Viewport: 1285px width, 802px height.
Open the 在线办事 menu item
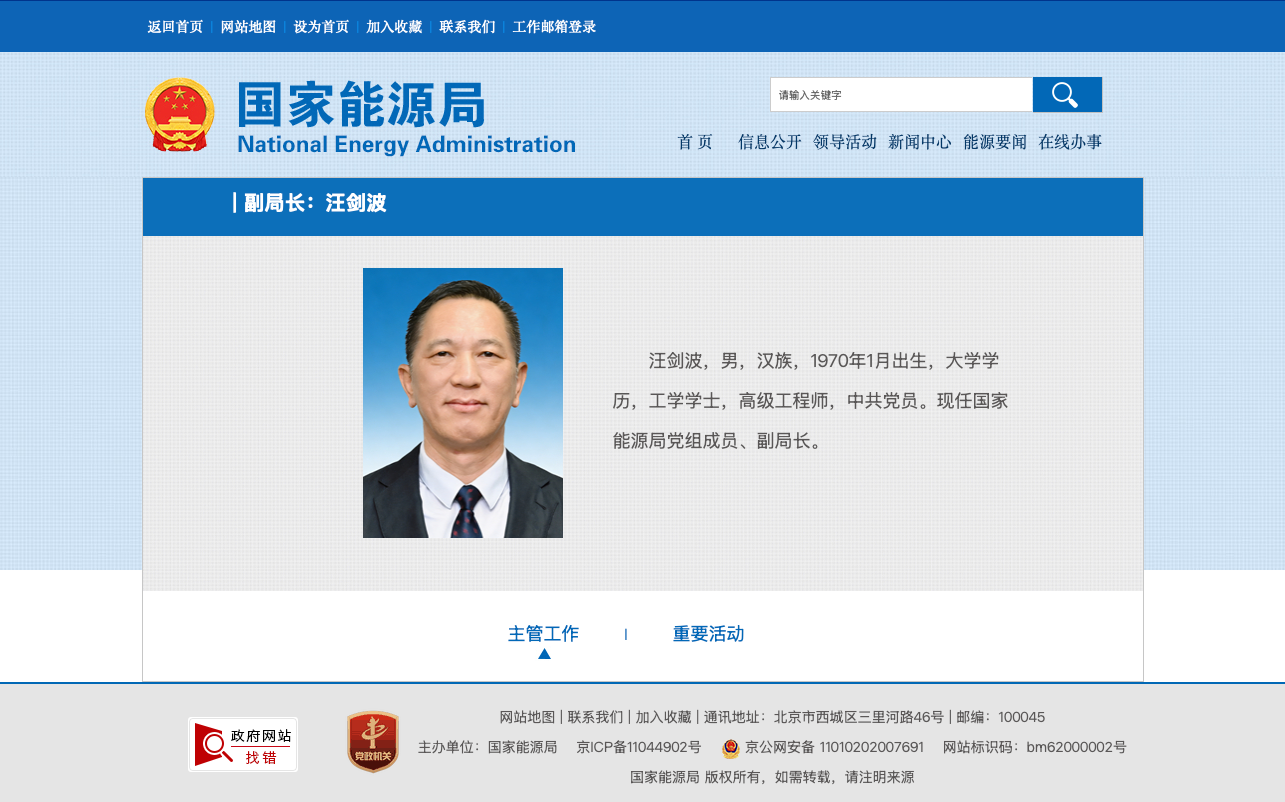(1070, 142)
